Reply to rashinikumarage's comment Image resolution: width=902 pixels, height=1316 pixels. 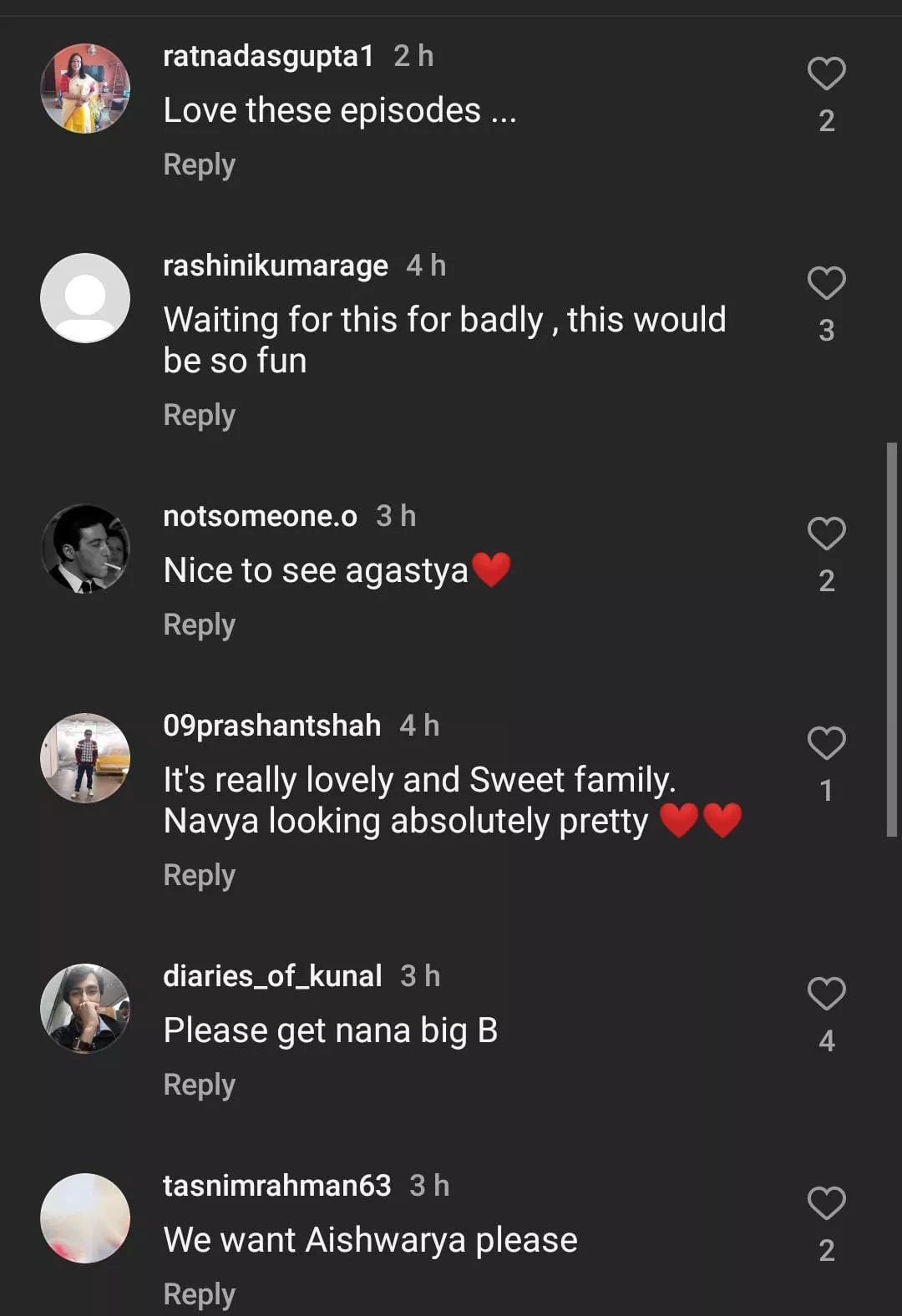(x=199, y=415)
